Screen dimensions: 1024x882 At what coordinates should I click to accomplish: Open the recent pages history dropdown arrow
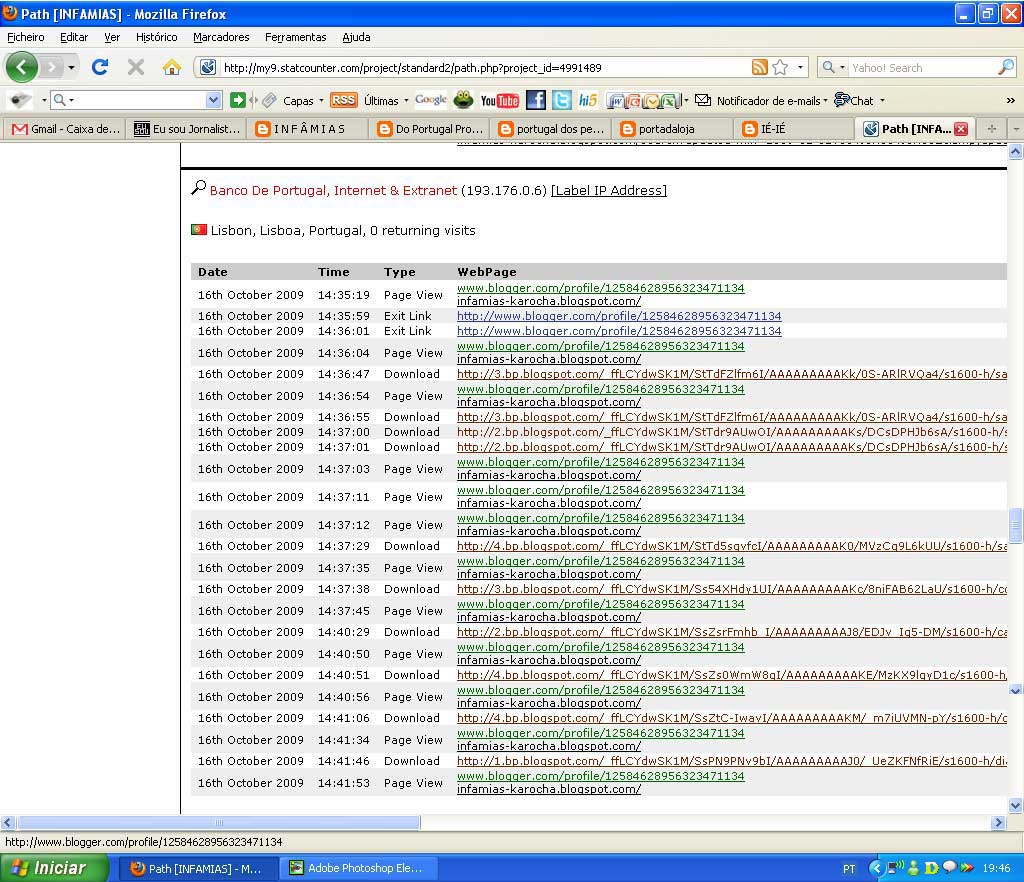click(71, 67)
